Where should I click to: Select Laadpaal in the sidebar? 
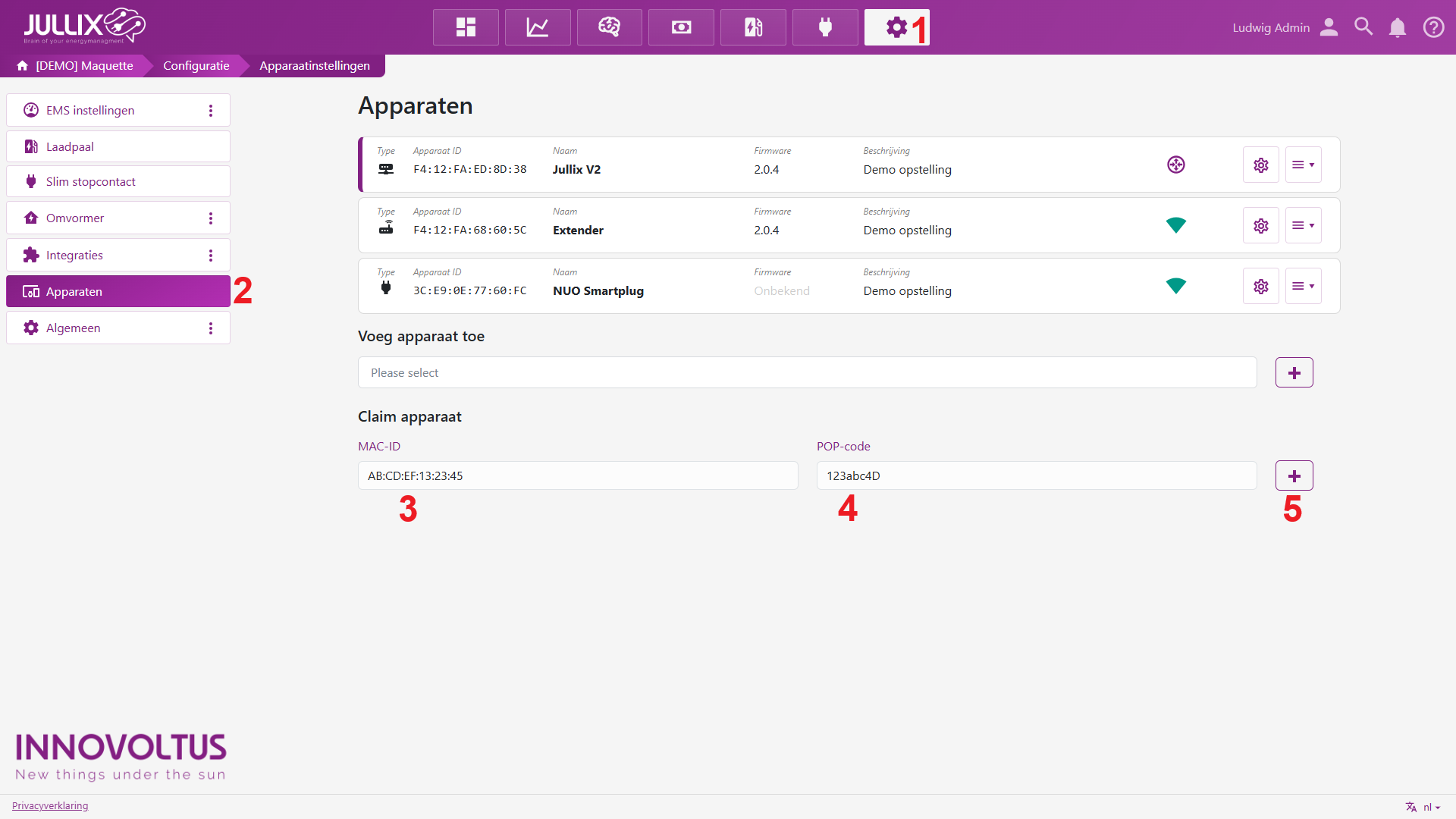(x=118, y=146)
